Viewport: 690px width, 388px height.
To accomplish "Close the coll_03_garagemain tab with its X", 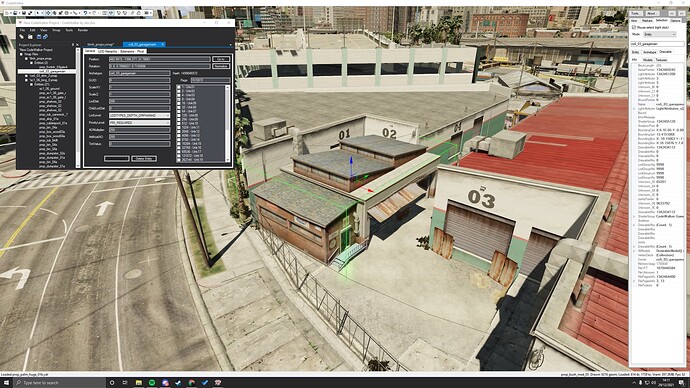I will [x=163, y=44].
